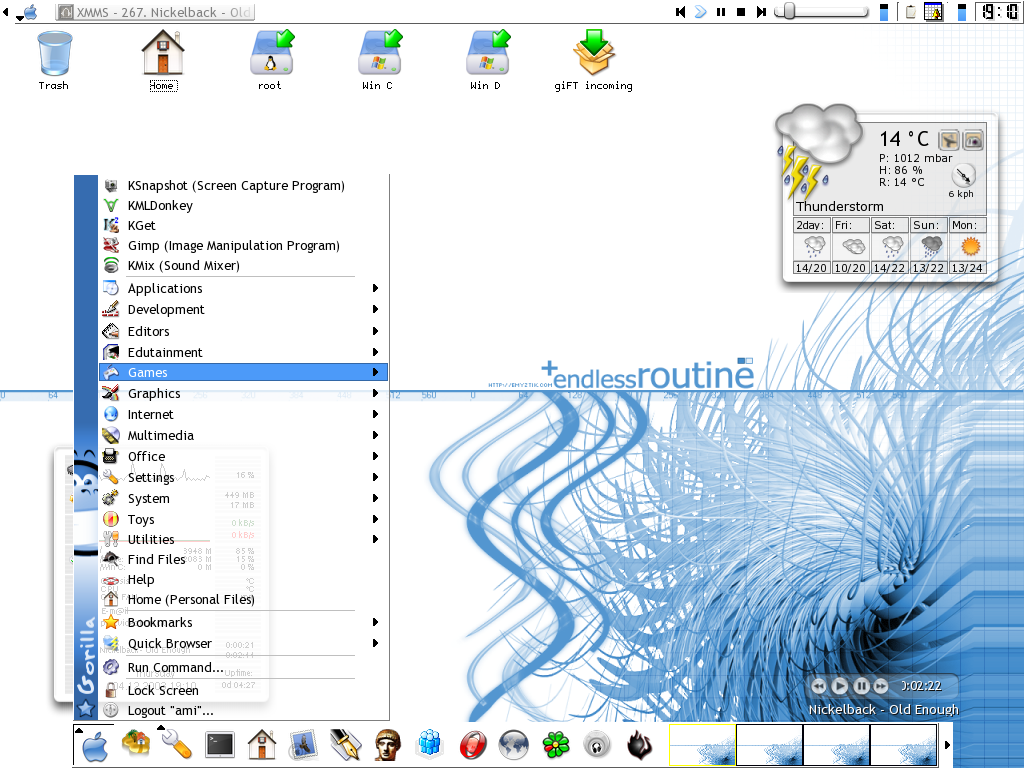Click play in desktop music widget
The height and width of the screenshot is (768, 1024).
point(840,686)
